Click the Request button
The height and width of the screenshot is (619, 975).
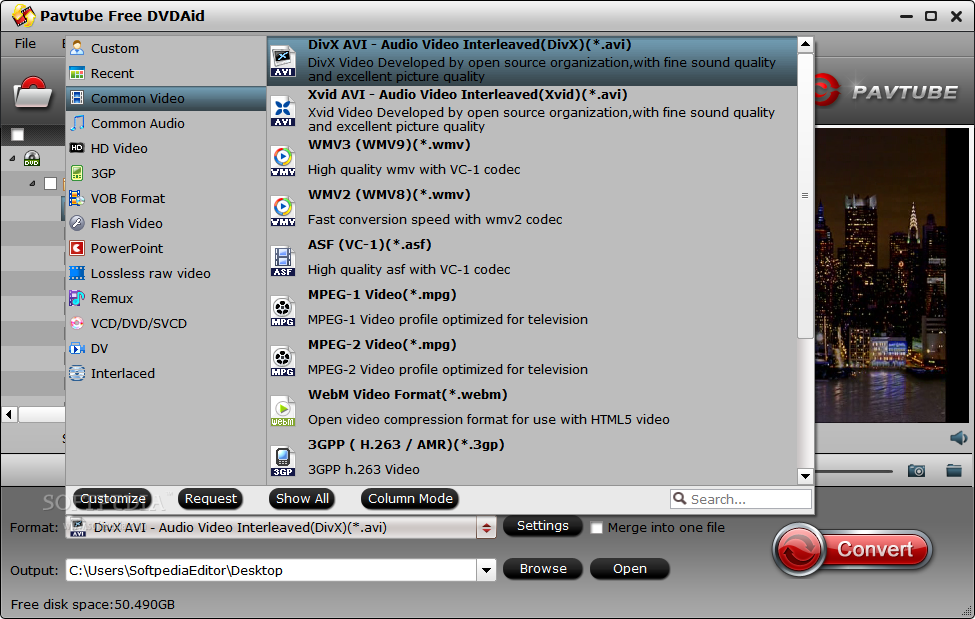211,498
